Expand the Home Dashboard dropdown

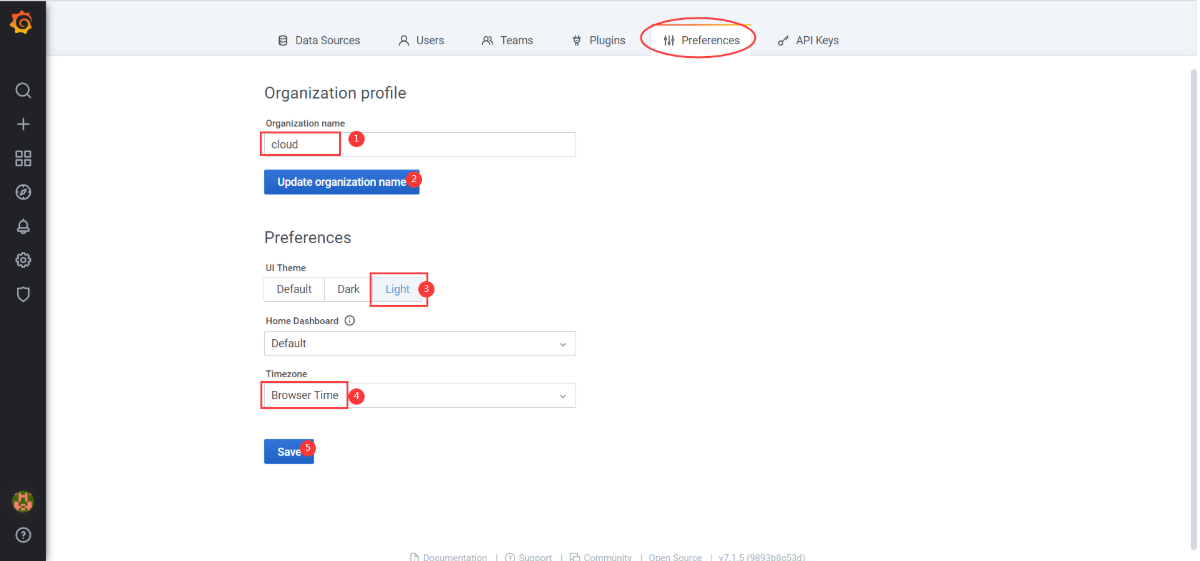[x=420, y=343]
